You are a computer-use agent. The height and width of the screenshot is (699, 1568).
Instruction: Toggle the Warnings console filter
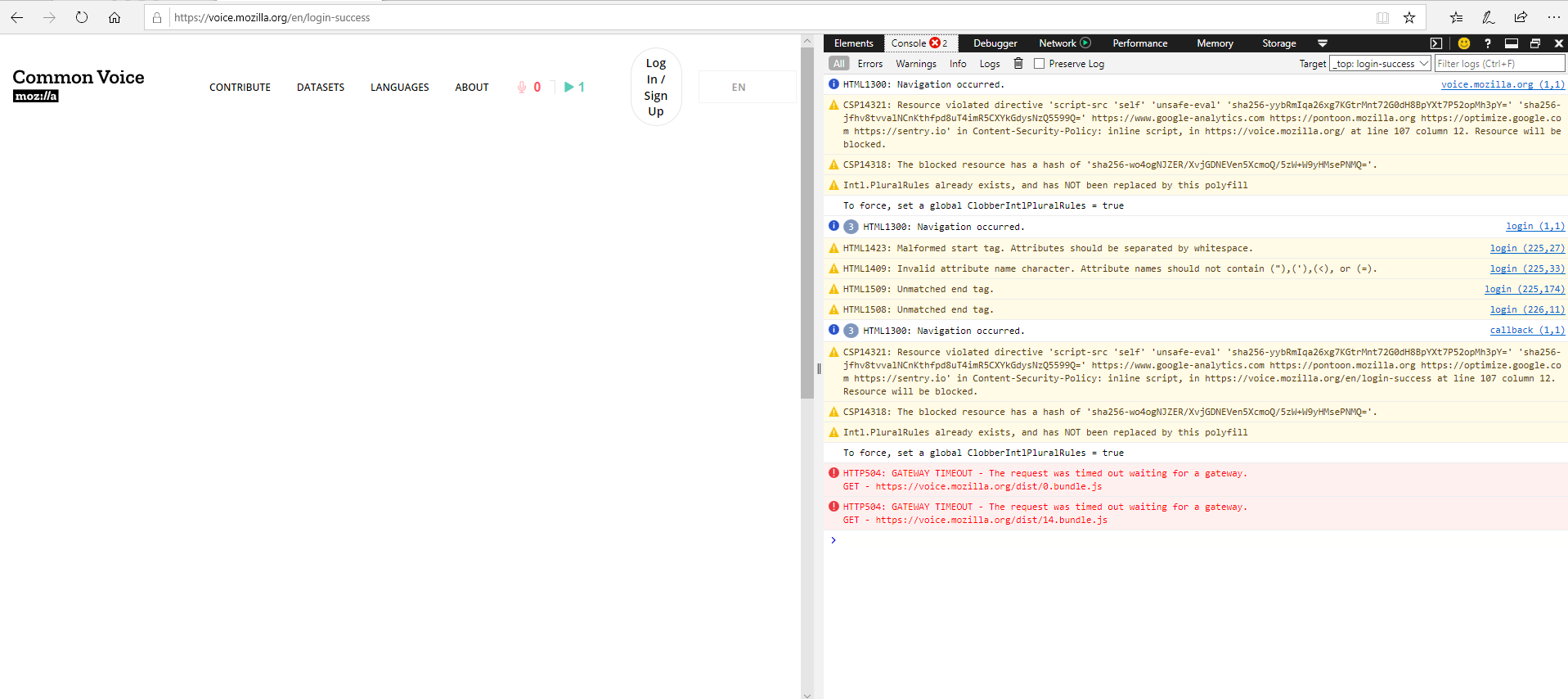pos(916,63)
